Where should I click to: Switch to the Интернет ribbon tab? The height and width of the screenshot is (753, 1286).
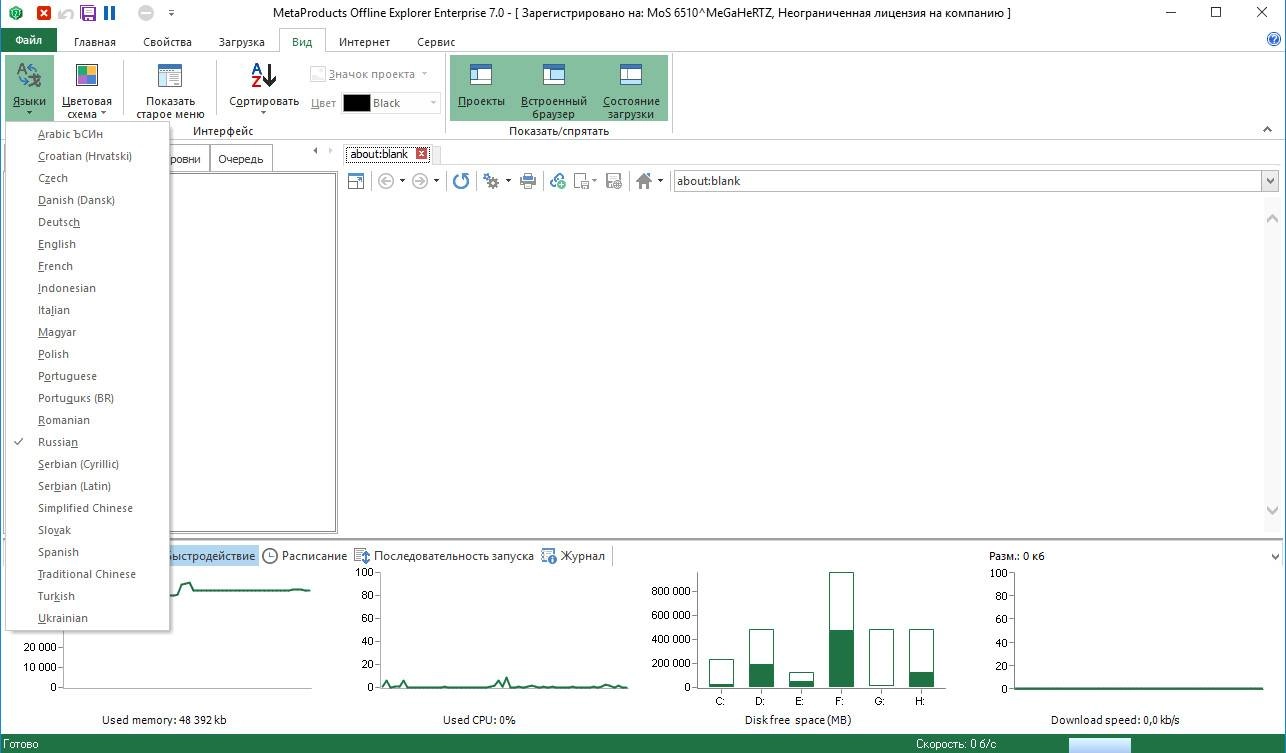(x=364, y=42)
